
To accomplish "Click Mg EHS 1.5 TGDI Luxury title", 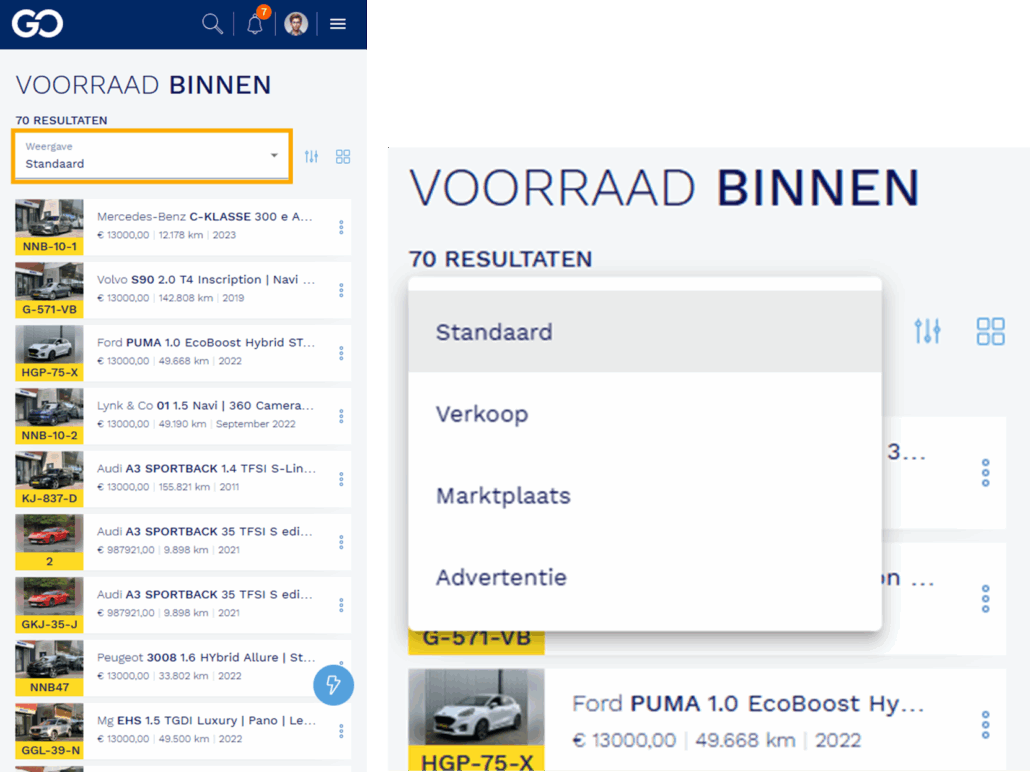I will (206, 721).
